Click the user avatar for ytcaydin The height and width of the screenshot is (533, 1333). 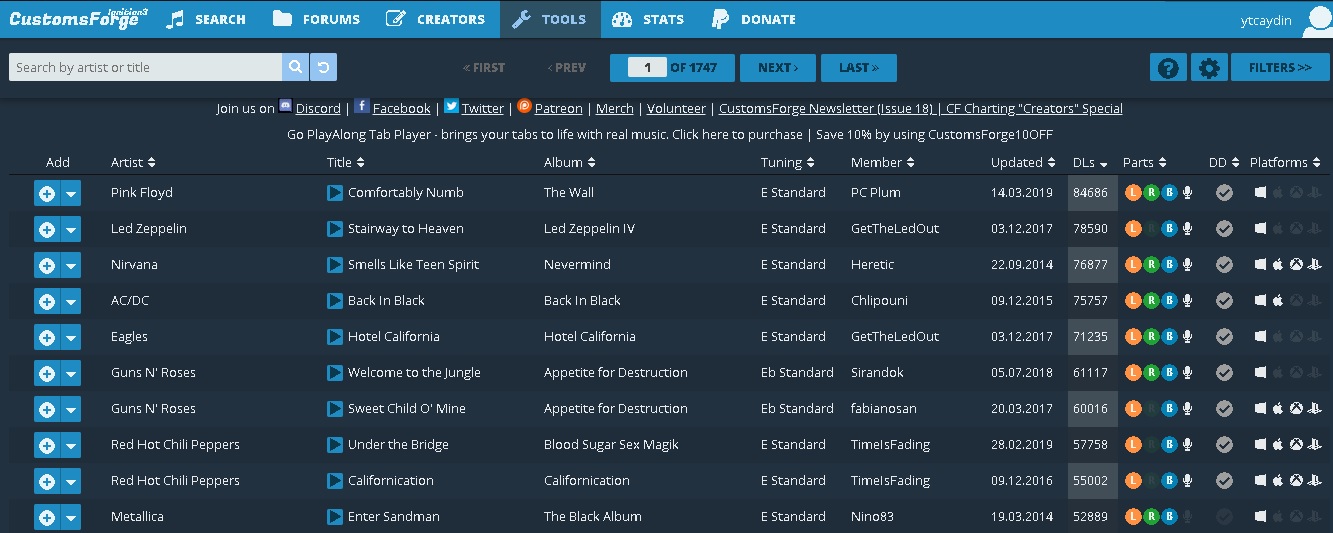tap(1317, 21)
